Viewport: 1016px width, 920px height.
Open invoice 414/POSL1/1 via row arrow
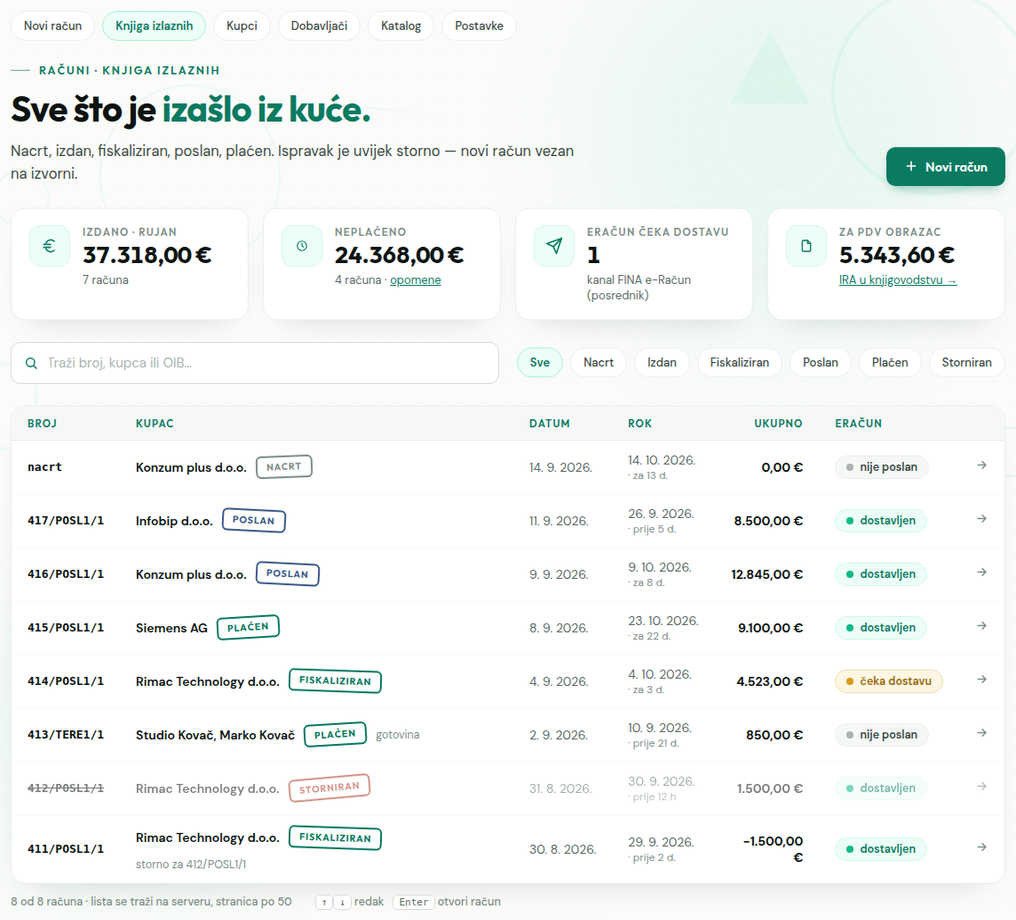point(982,680)
